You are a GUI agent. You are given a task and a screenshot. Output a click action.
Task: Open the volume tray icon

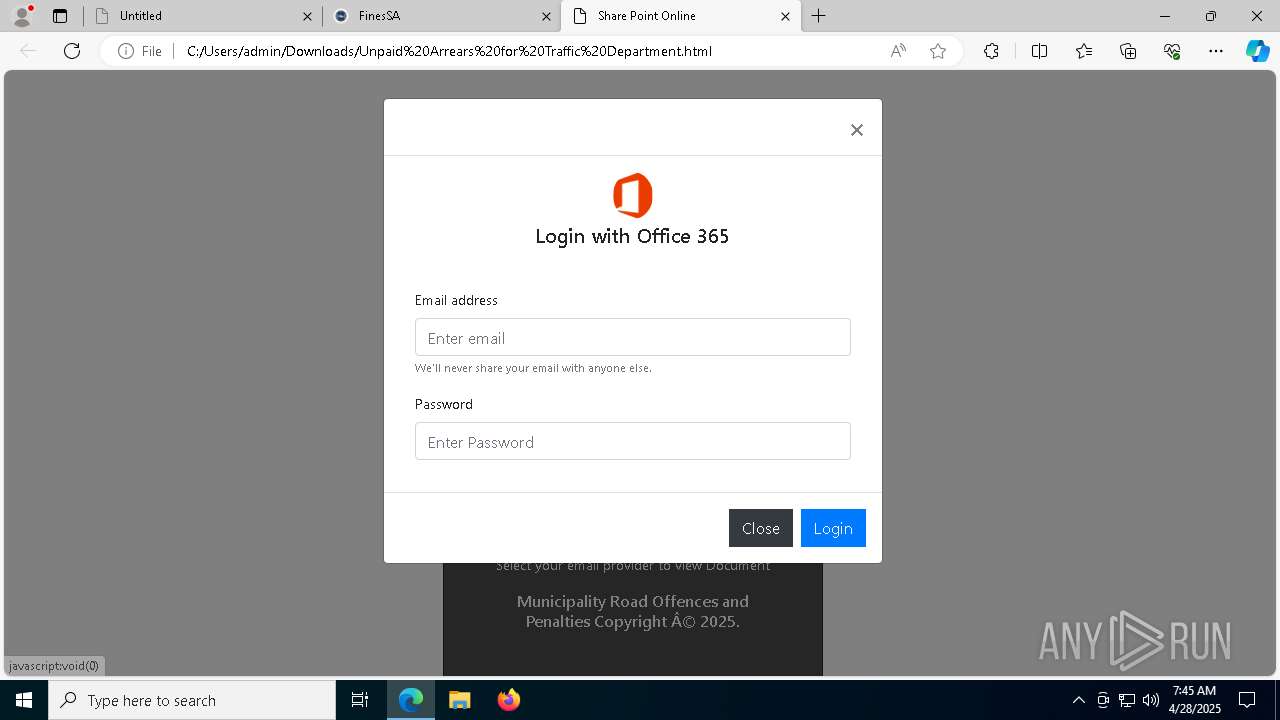(1150, 700)
